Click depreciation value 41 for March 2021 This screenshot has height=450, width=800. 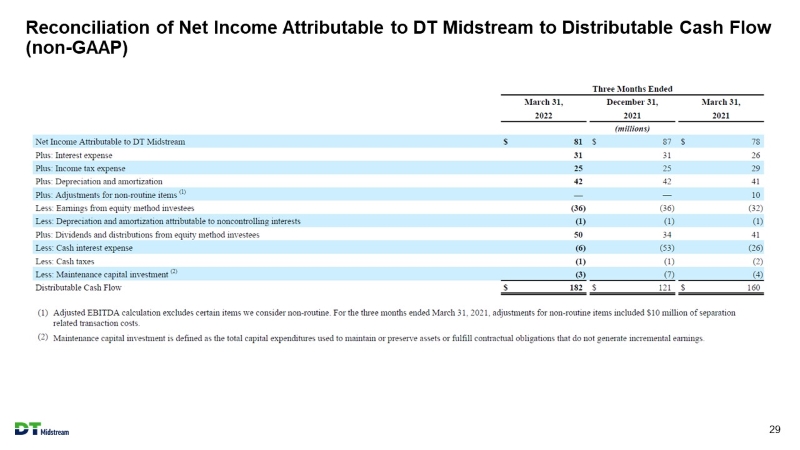pyautogui.click(x=756, y=182)
